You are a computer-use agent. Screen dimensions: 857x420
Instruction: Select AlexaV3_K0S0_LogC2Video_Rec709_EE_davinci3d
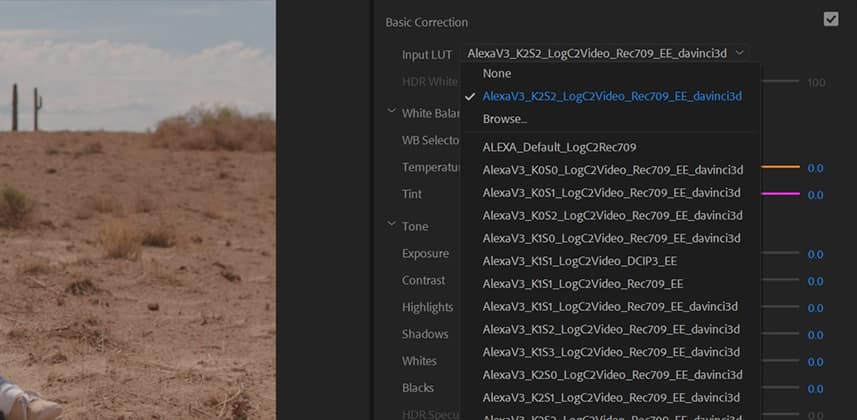[611, 170]
